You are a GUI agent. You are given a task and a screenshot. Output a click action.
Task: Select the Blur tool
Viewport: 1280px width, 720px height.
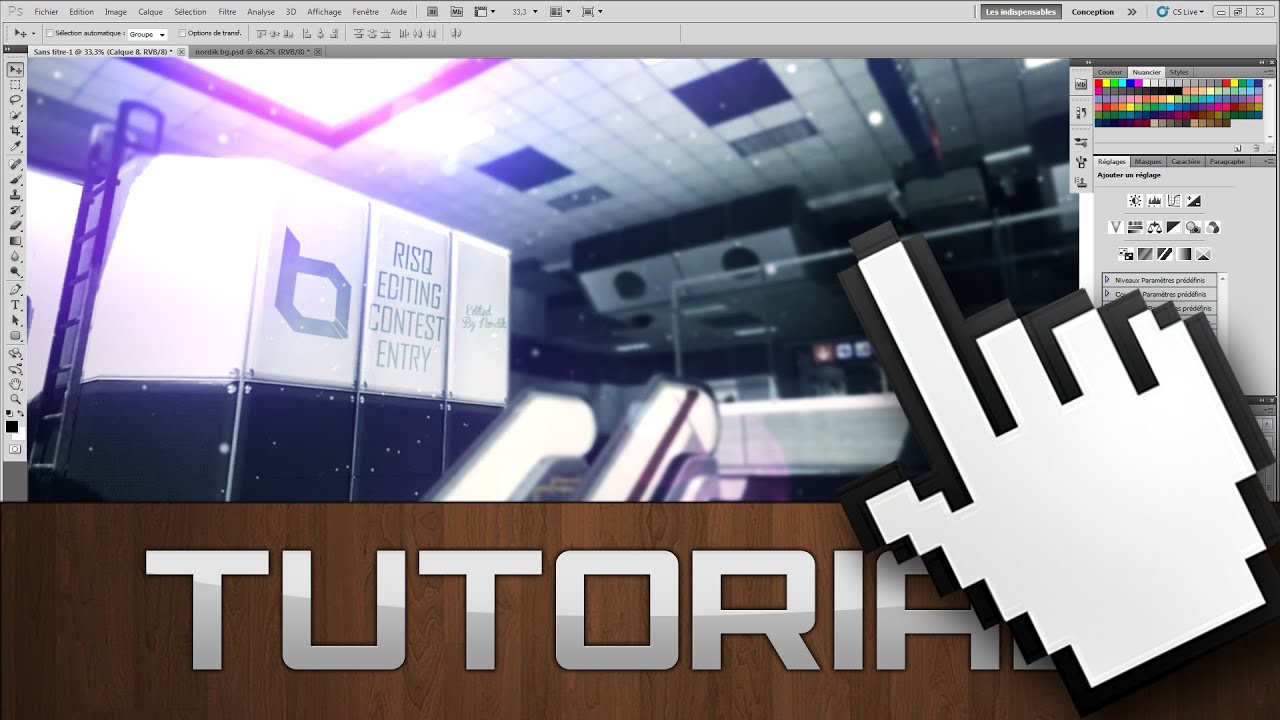(16, 256)
